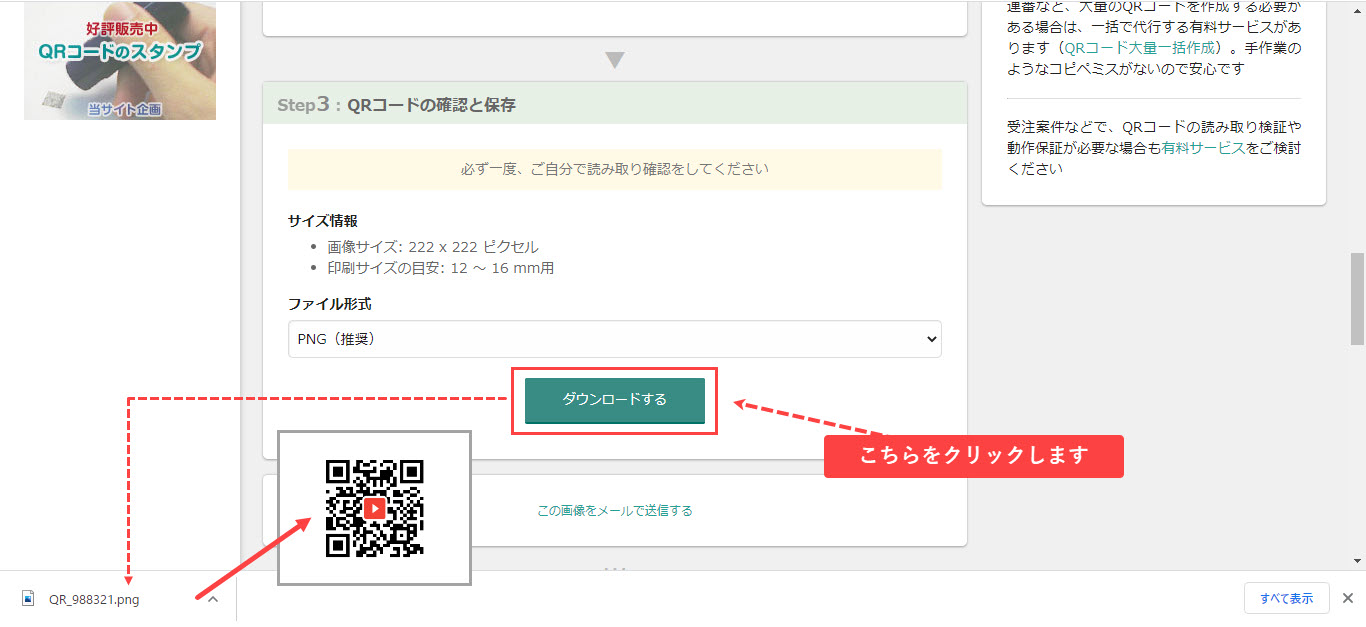Open the QRコードのスタンプ ad banner
This screenshot has width=1366, height=627.
[x=120, y=60]
